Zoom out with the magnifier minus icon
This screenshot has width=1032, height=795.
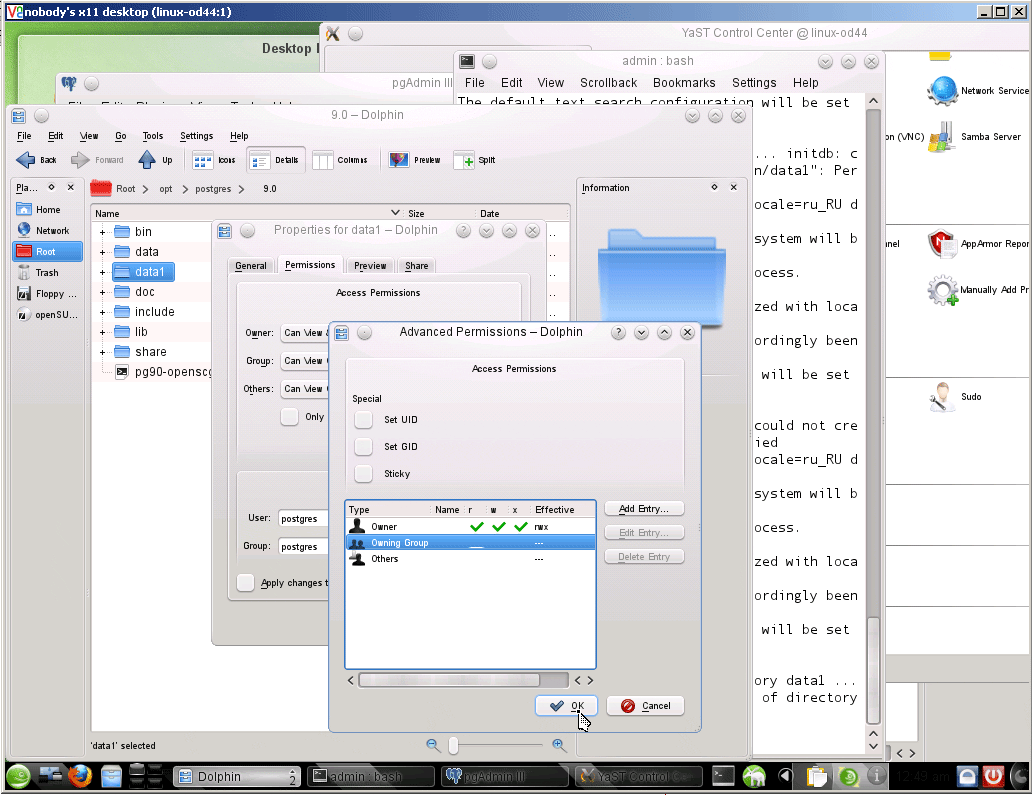(432, 745)
